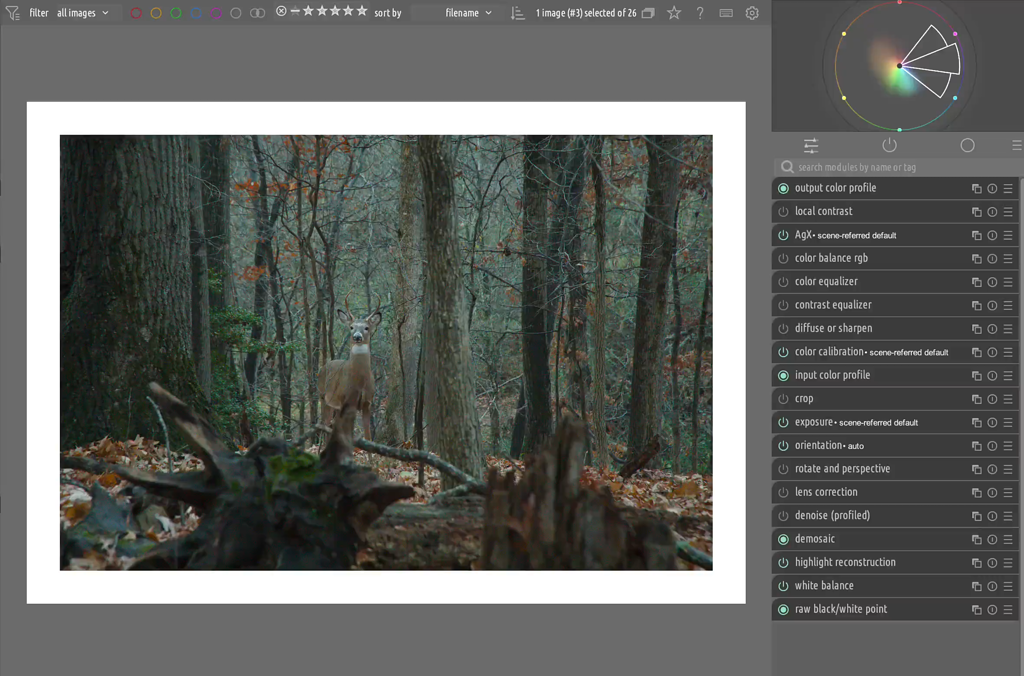Reset denoise (profiled) parameters
Screen dimensions: 1024x676
click(992, 516)
